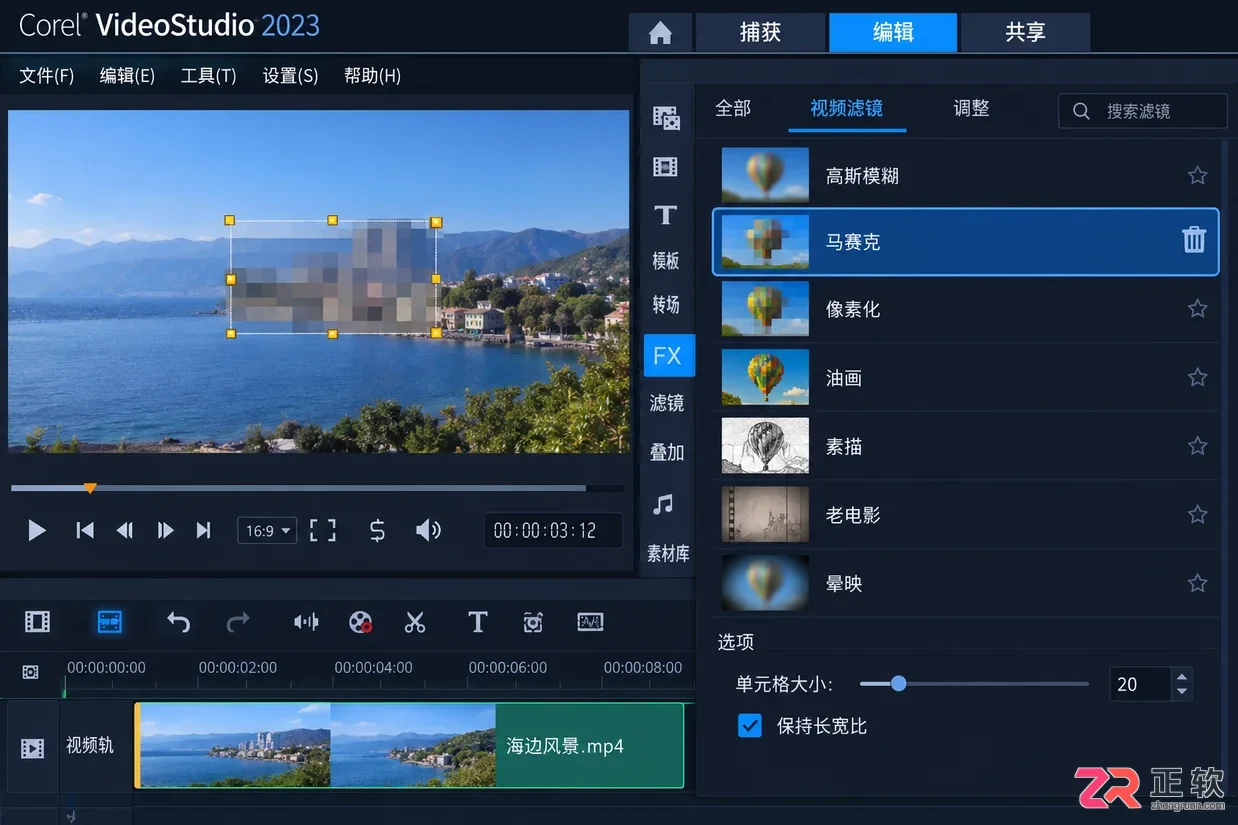Viewport: 1238px width, 825px height.
Task: Step forward one frame
Action: tap(165, 531)
